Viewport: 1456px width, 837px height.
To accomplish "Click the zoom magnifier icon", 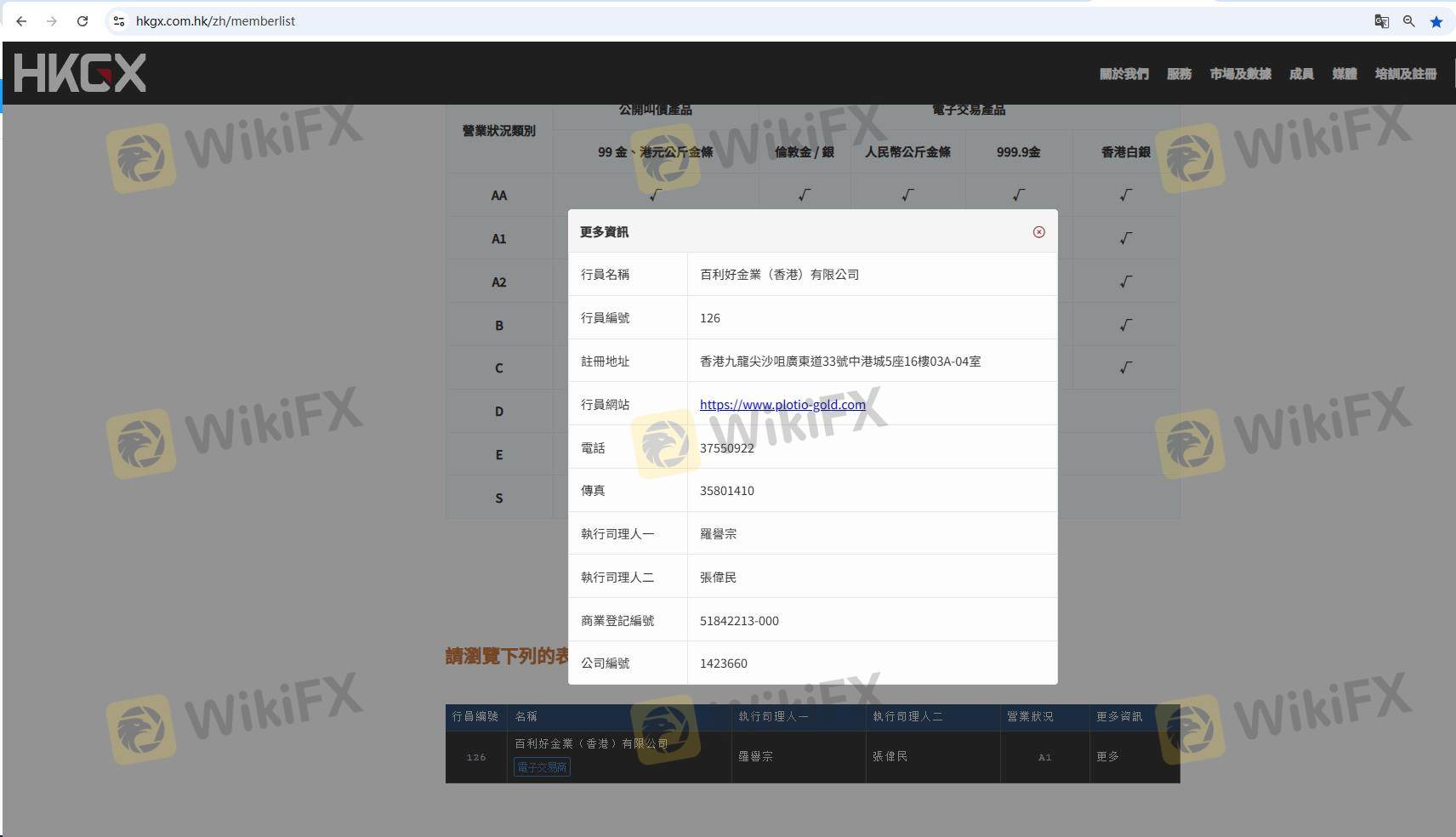I will click(1409, 21).
